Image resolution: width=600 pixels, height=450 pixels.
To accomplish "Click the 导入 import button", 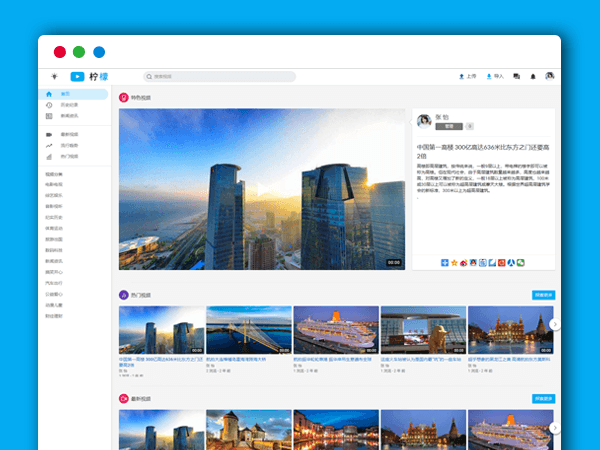I will [495, 76].
